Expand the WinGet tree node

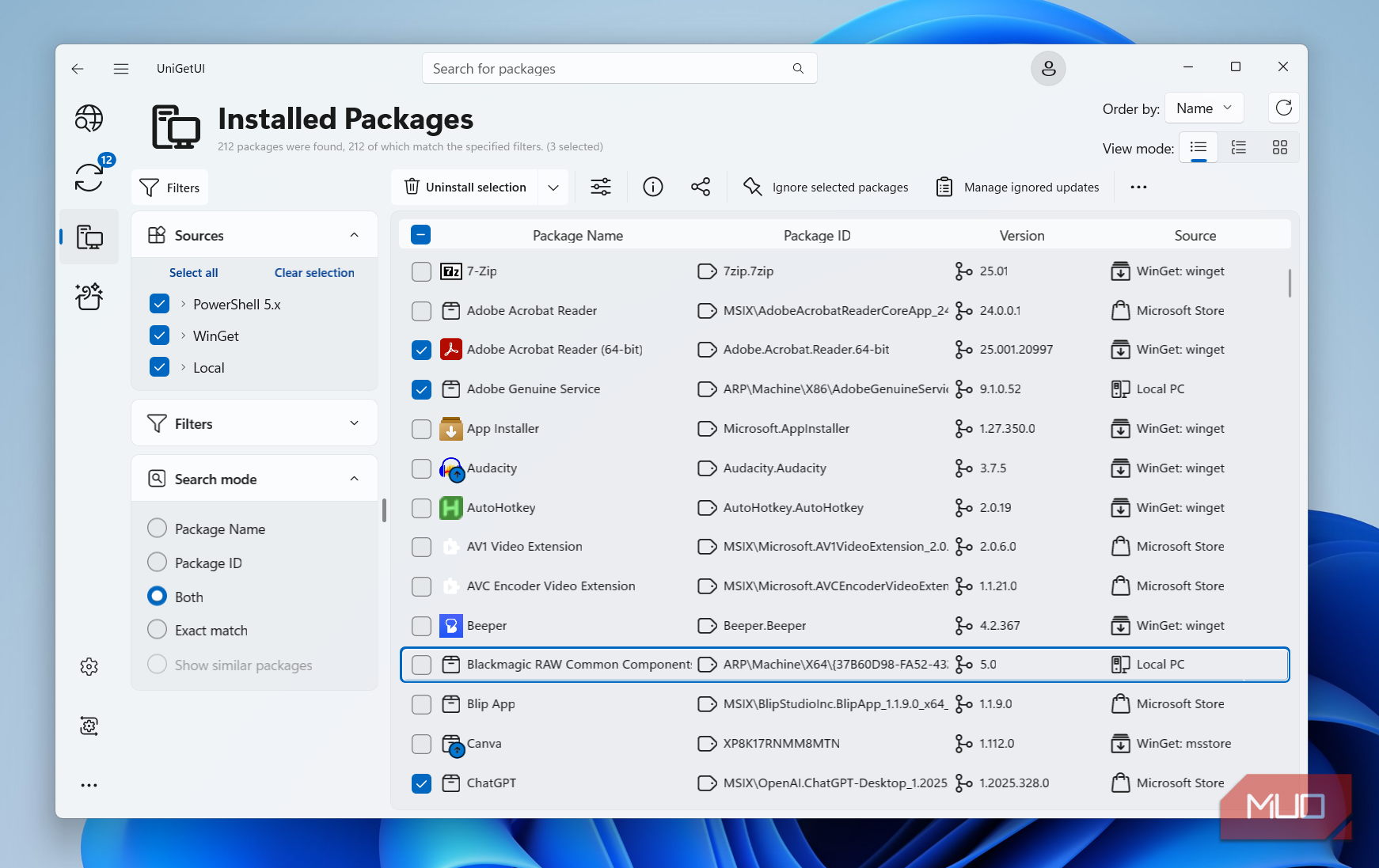183,335
